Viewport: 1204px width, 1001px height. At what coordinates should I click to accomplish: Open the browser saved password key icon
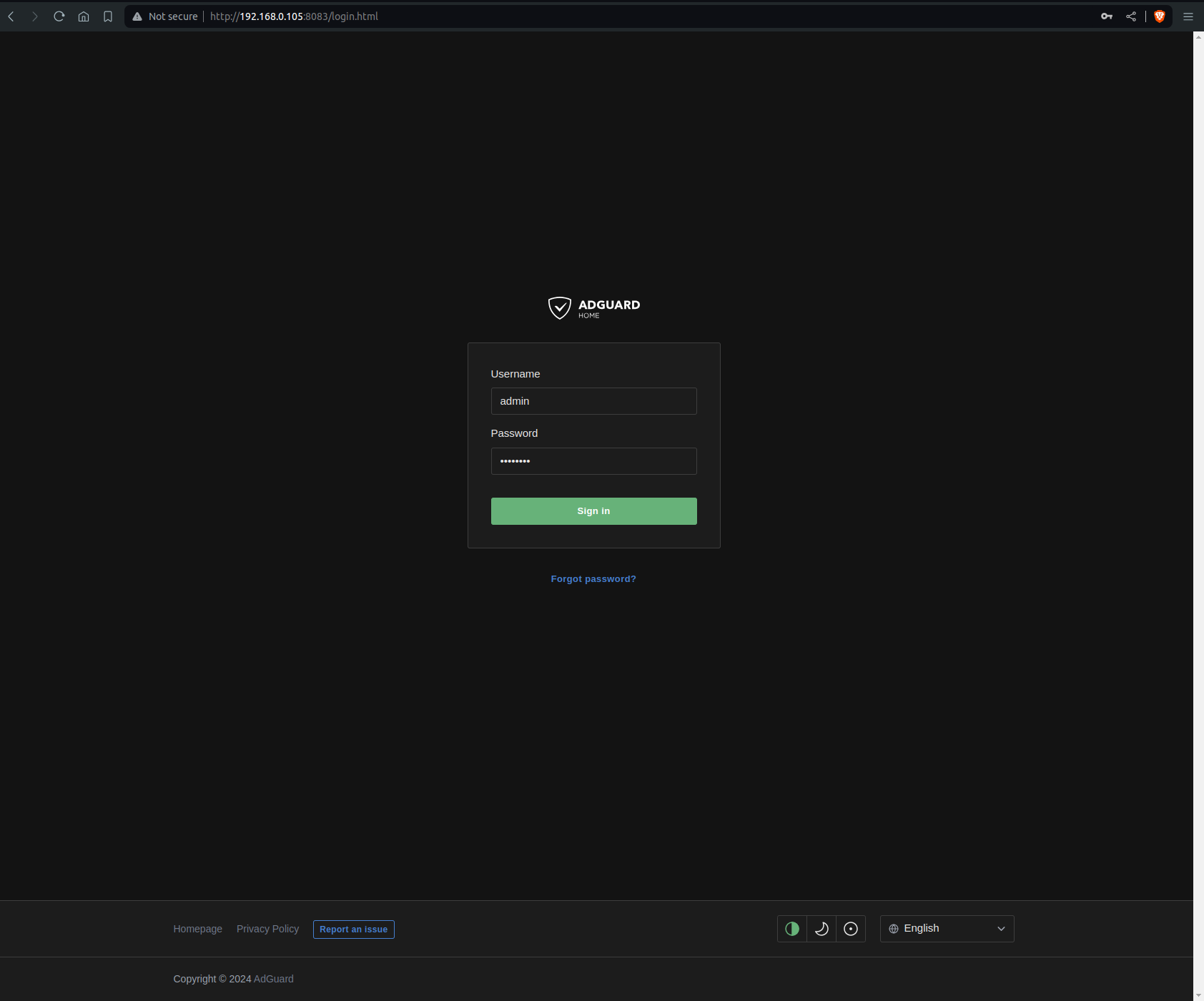(1107, 16)
